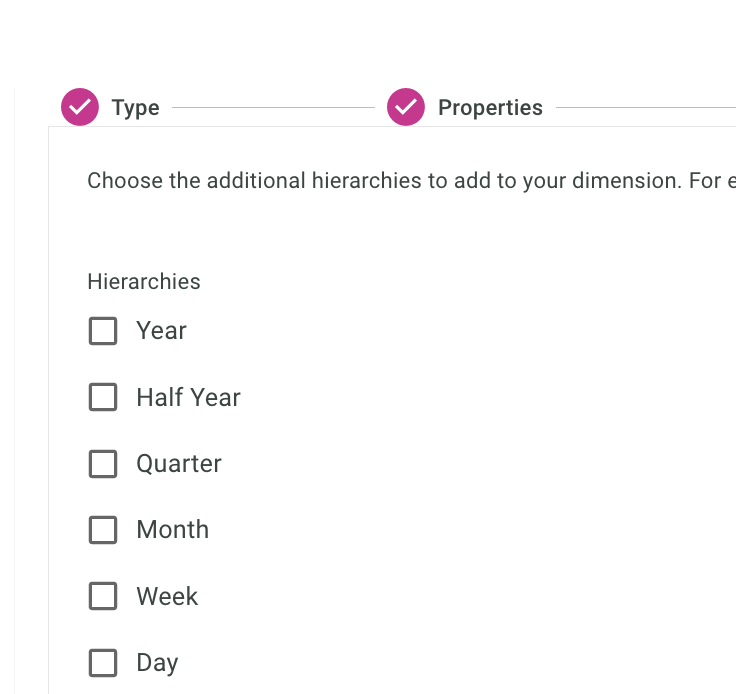Select the Month checkbox
This screenshot has height=694, width=736.
pos(103,530)
